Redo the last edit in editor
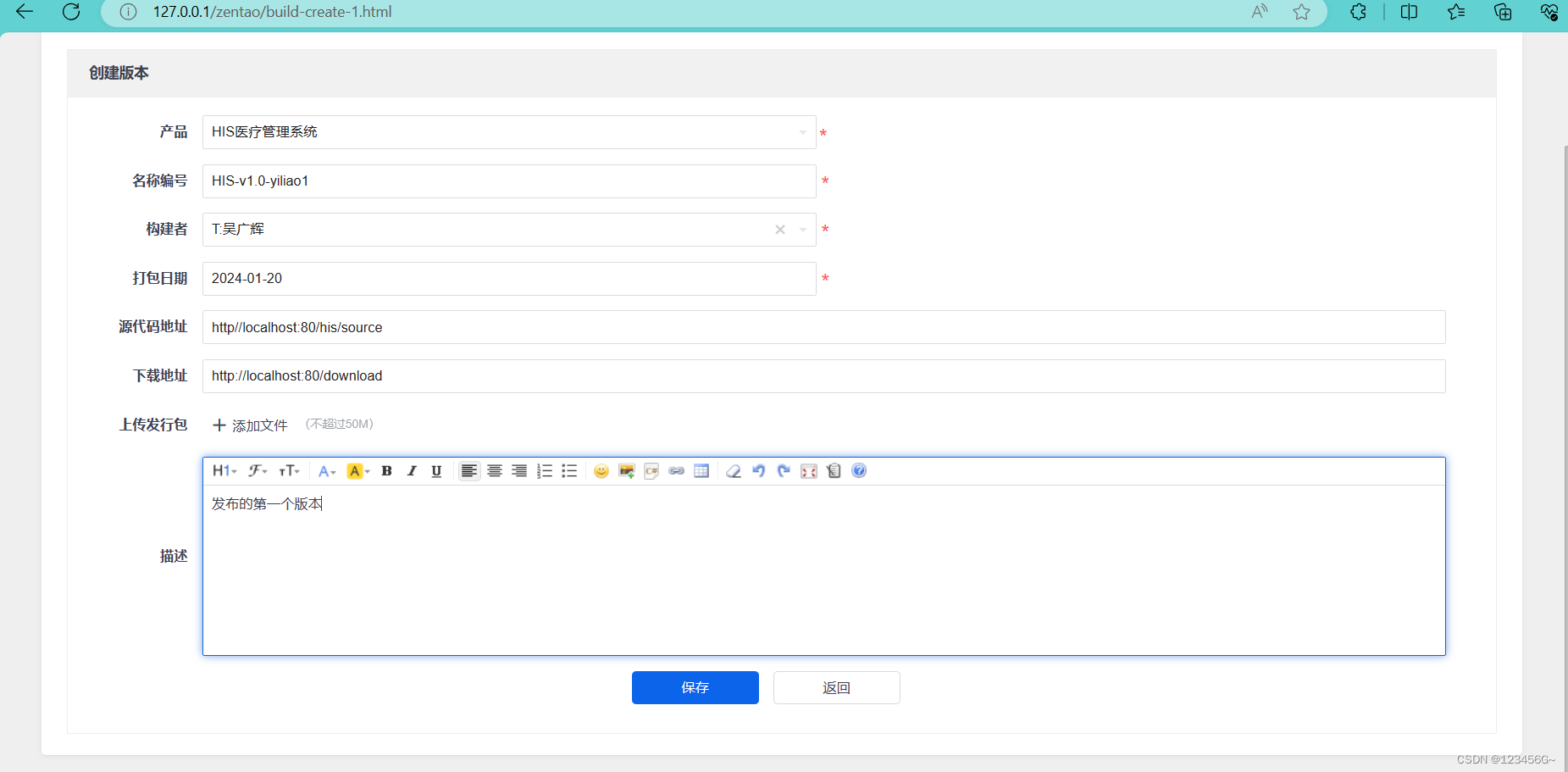 point(784,471)
